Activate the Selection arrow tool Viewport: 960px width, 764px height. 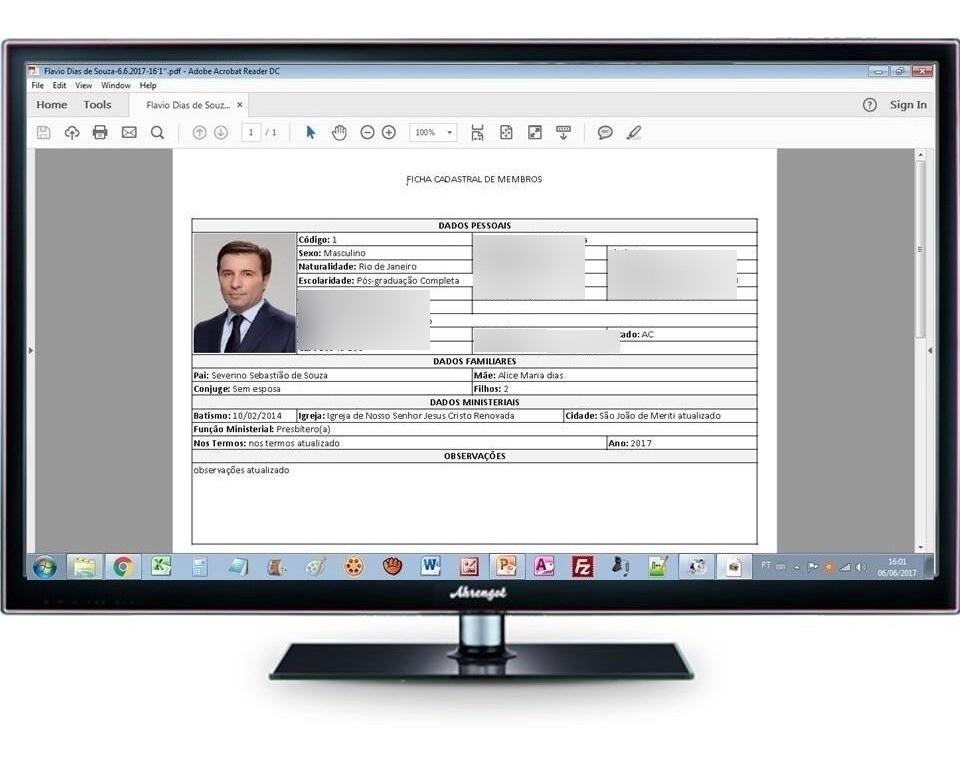(x=310, y=132)
